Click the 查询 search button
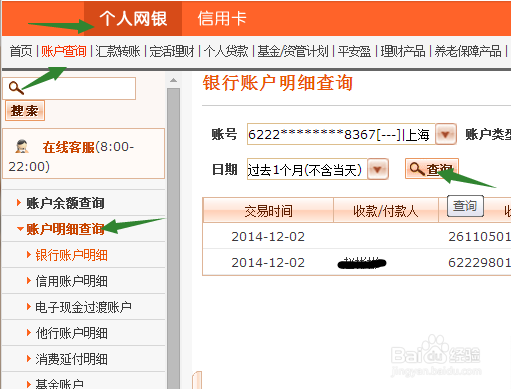The width and height of the screenshot is (511, 389). [432, 169]
